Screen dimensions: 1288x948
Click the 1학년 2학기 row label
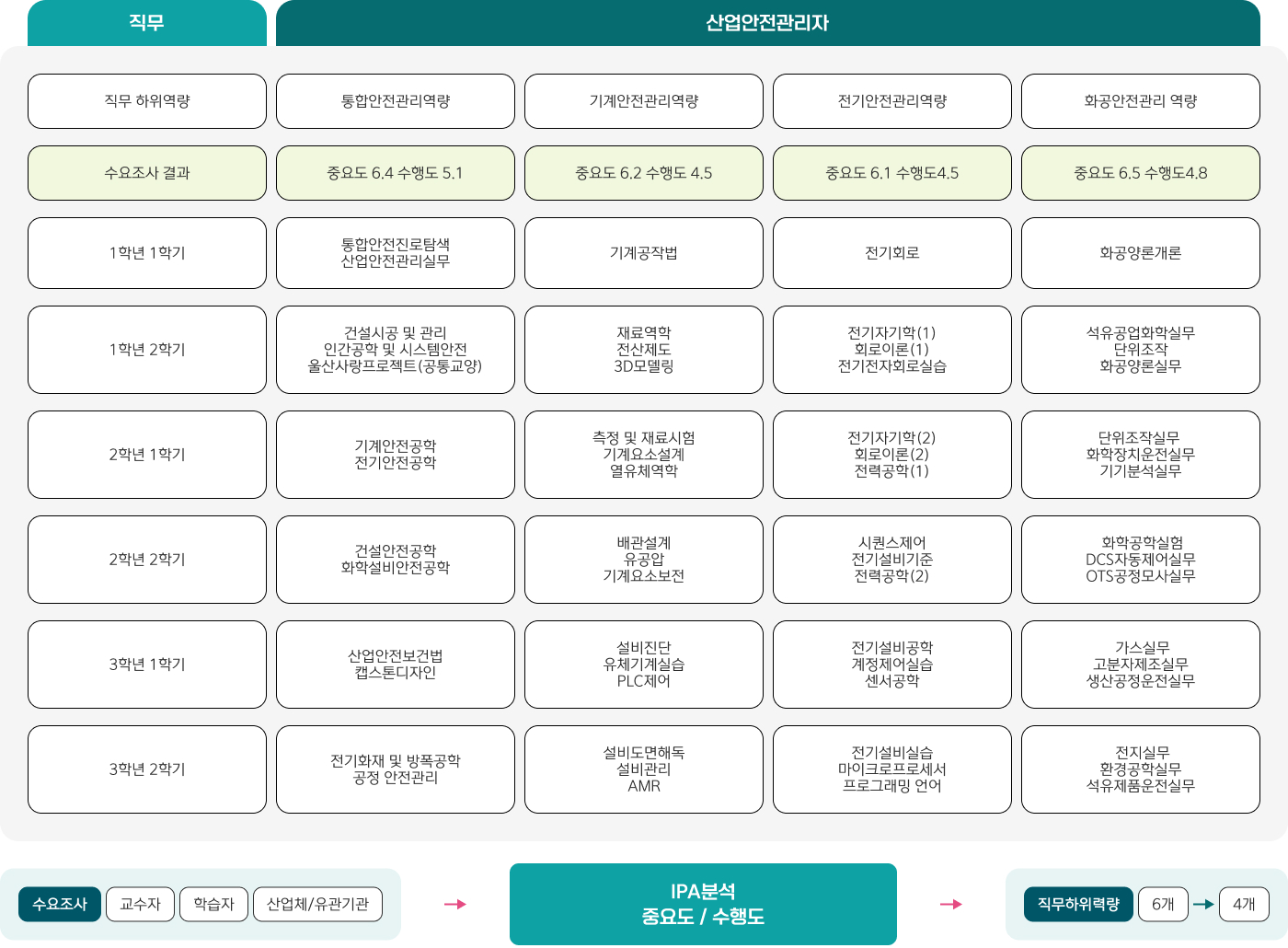tap(147, 350)
